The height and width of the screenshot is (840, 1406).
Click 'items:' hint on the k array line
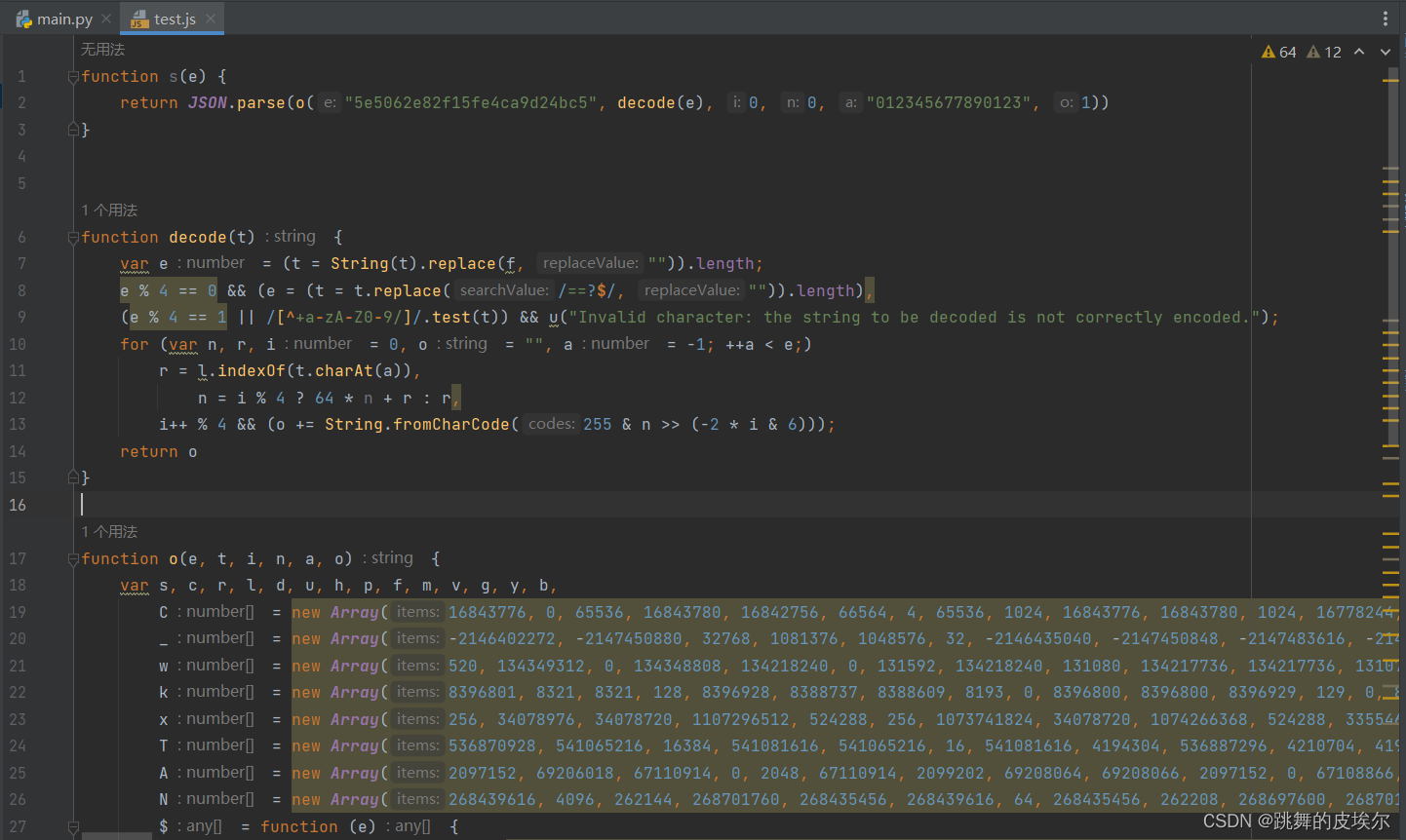[417, 692]
